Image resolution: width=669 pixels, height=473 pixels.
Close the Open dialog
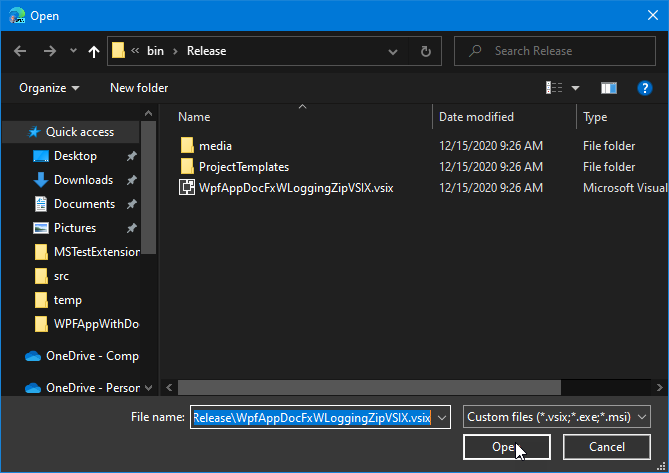(653, 15)
